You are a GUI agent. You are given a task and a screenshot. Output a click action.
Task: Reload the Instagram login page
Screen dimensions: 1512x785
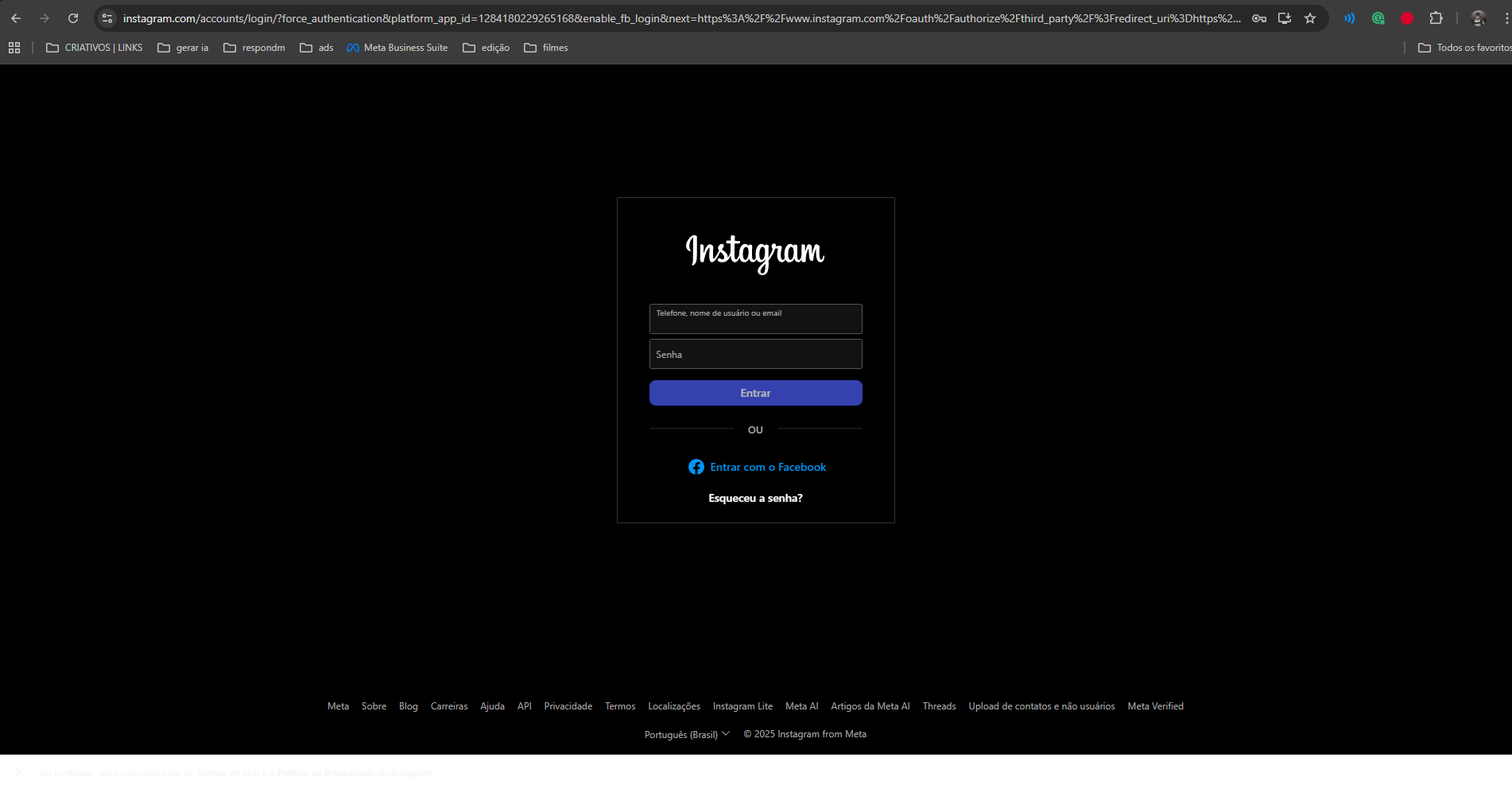tap(73, 18)
